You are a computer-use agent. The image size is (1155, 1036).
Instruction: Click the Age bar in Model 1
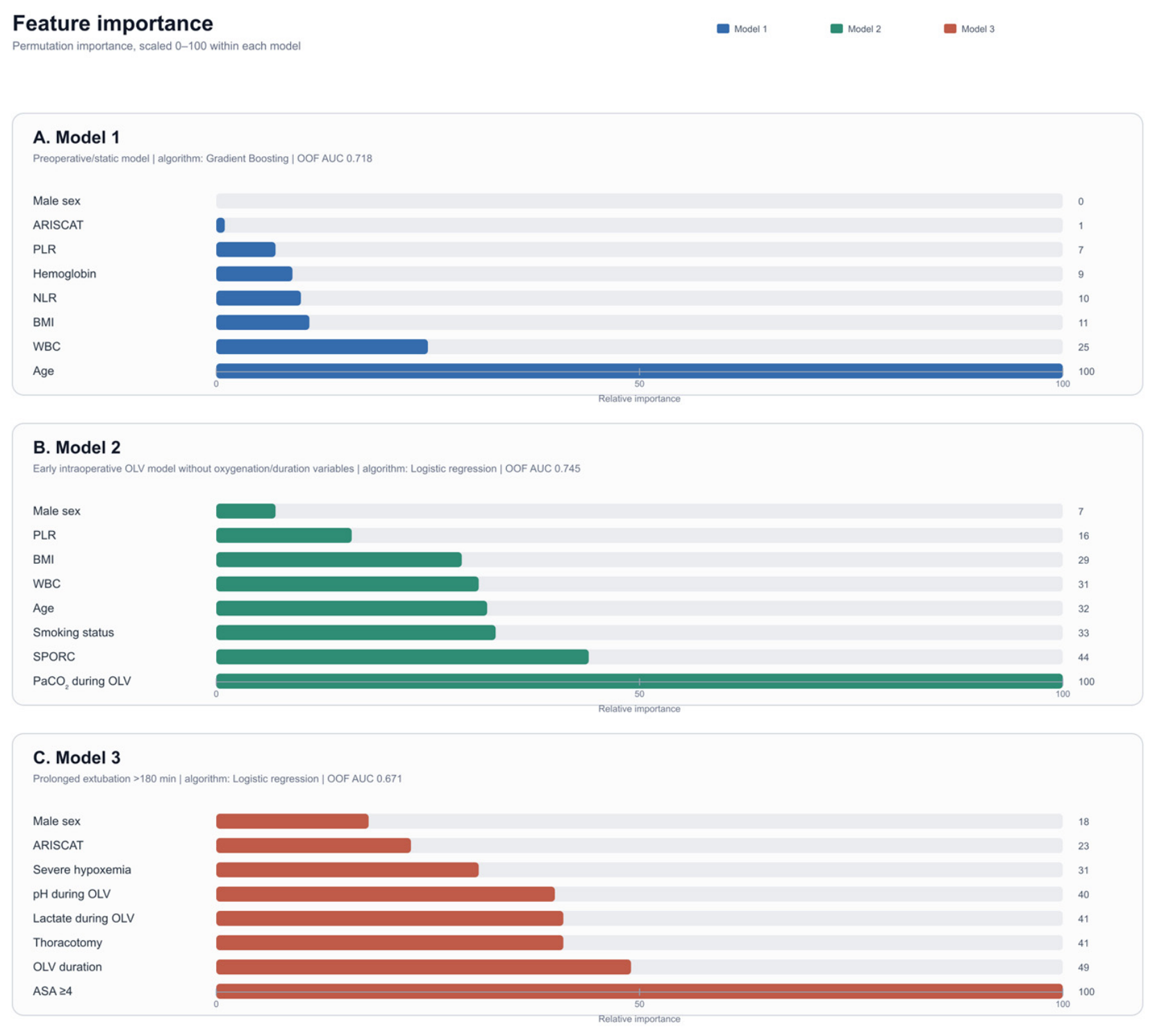pos(639,371)
